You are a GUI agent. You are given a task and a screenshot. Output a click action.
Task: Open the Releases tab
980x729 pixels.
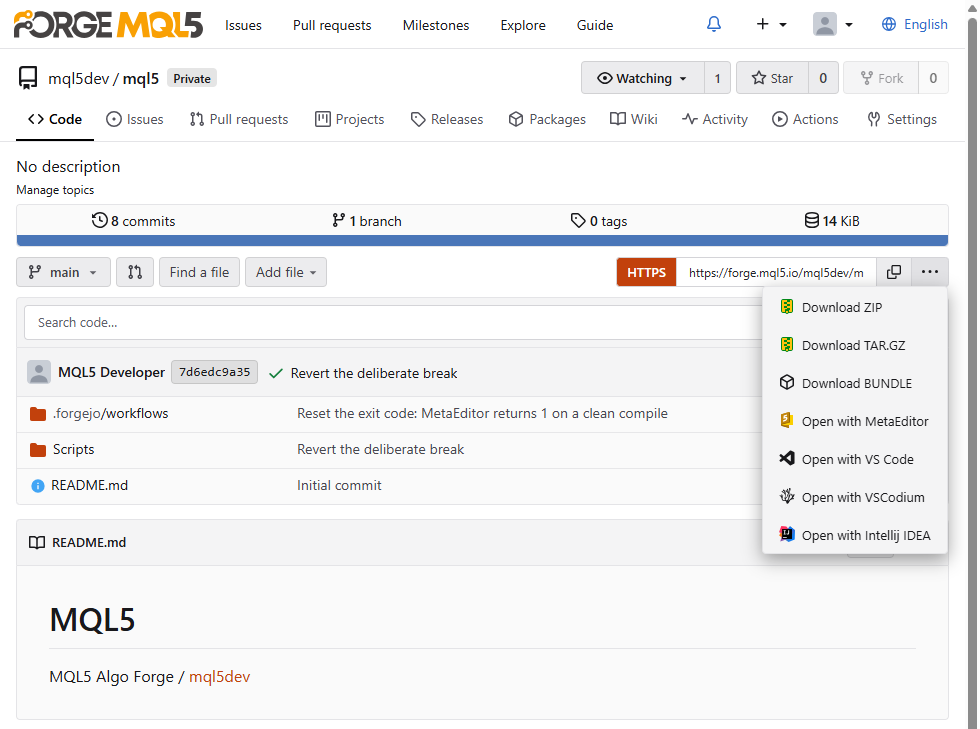pyautogui.click(x=447, y=119)
